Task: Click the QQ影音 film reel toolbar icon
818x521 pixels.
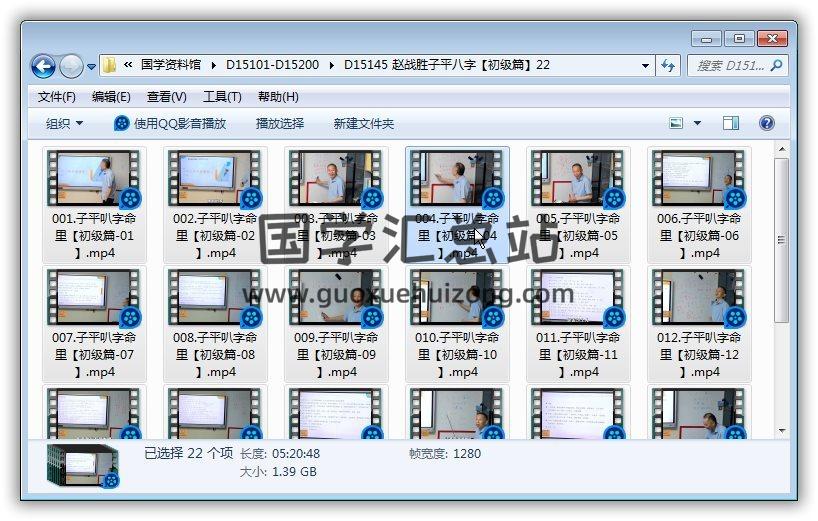Action: (x=122, y=124)
